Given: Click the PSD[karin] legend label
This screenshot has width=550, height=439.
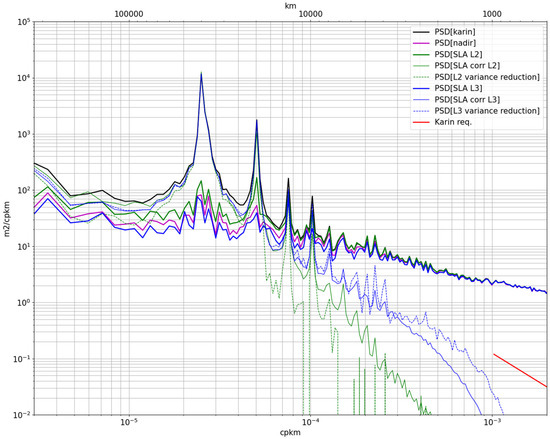Looking at the screenshot, I should point(455,32).
